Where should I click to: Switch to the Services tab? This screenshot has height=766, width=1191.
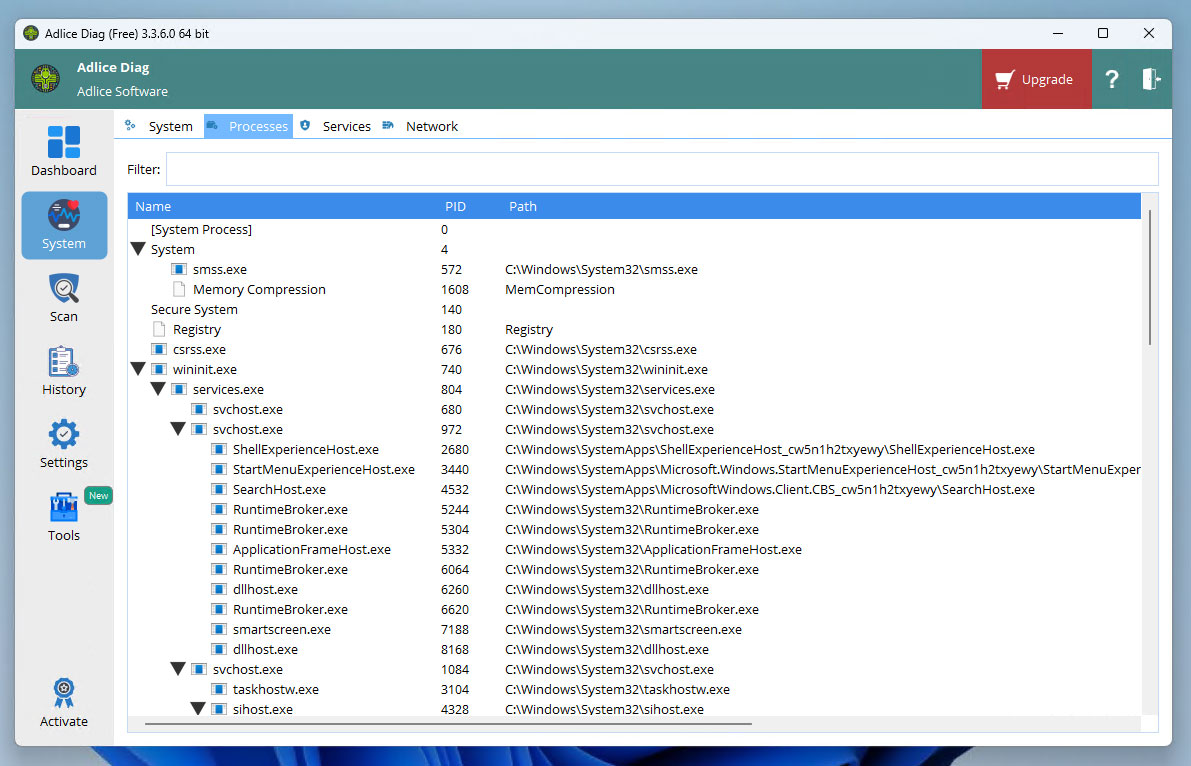[346, 127]
